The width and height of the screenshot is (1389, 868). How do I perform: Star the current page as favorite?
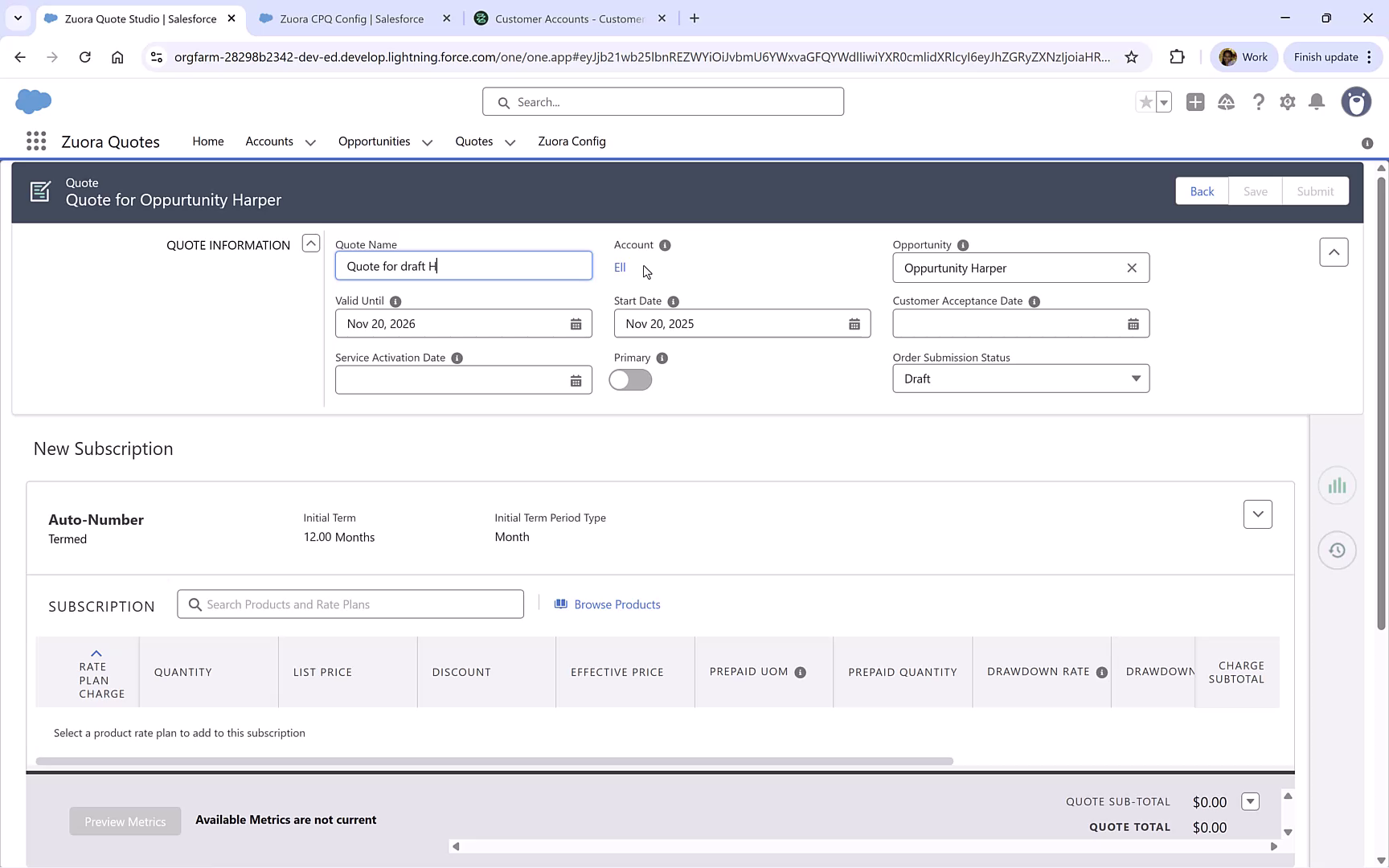point(1145,102)
